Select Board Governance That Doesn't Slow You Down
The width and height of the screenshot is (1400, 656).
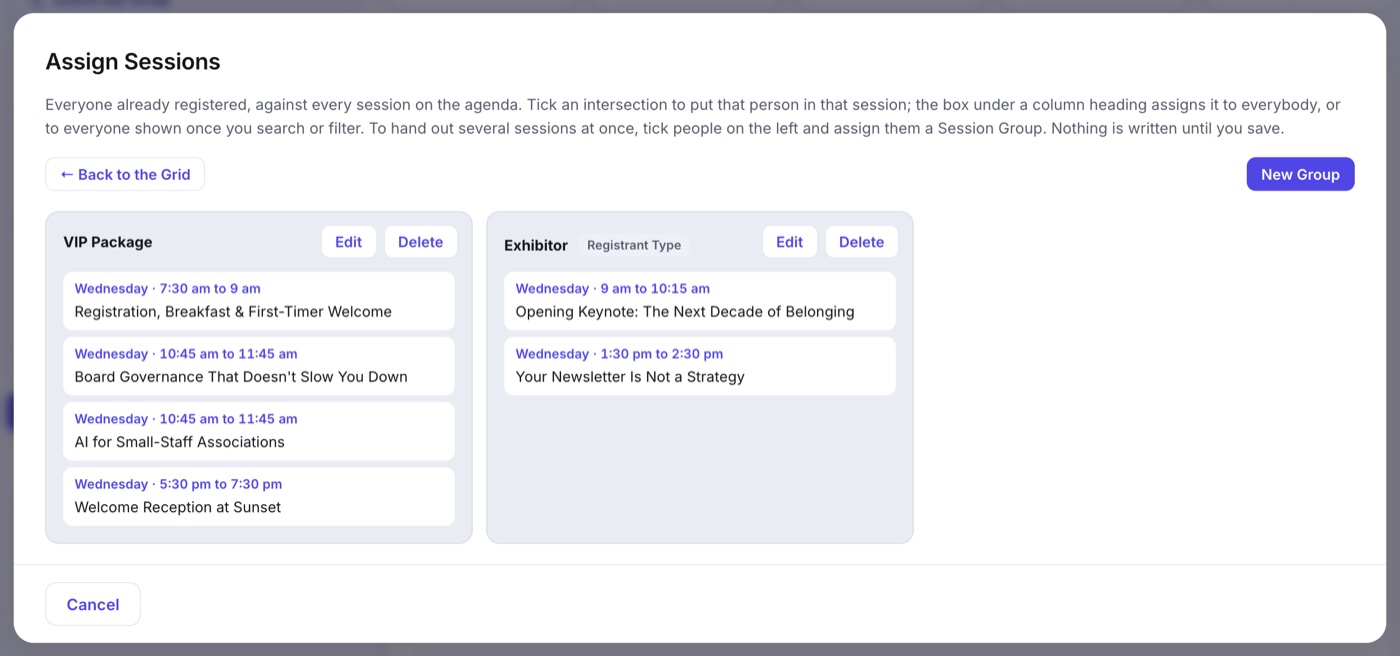(x=259, y=366)
